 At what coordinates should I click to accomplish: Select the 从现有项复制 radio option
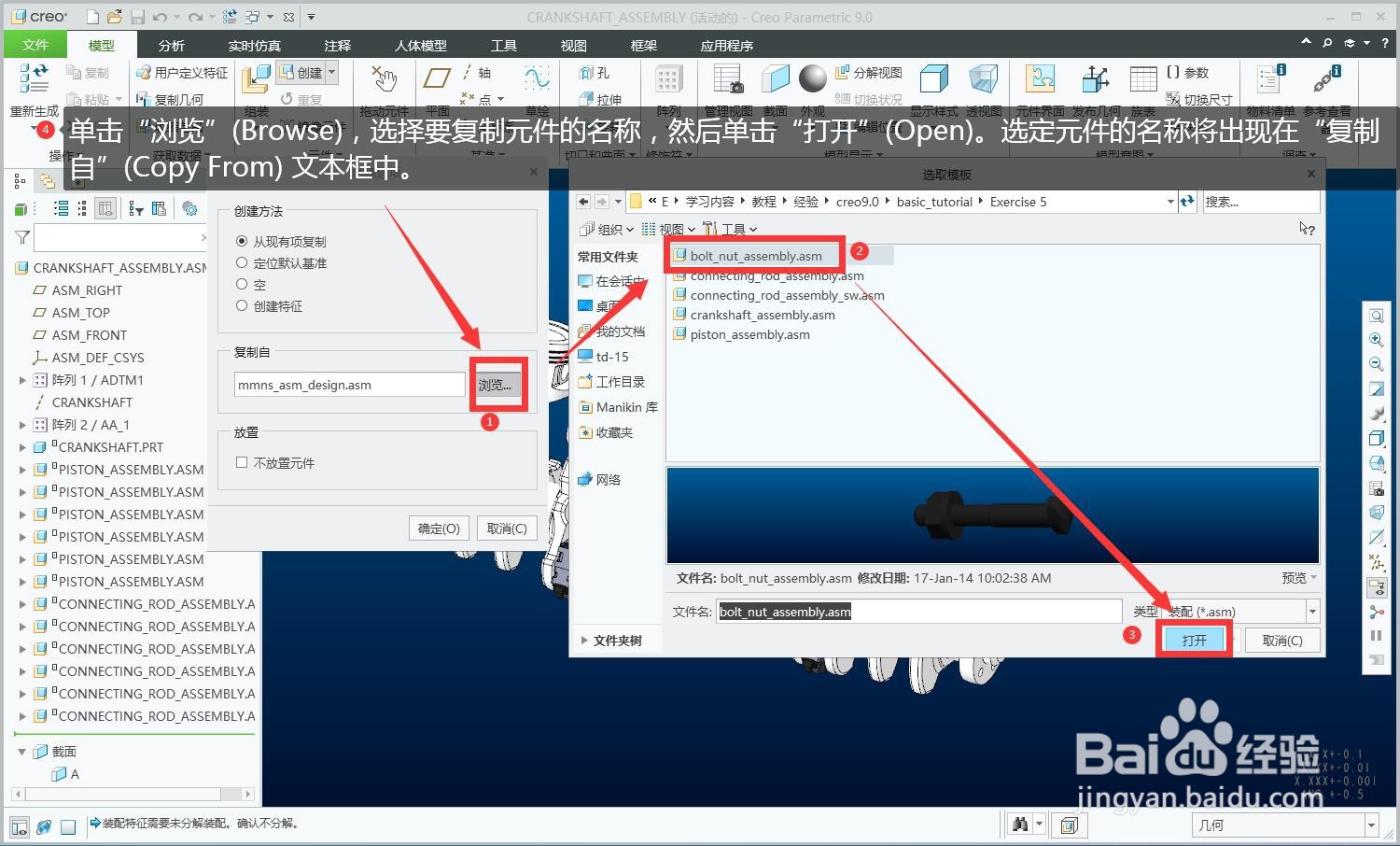pyautogui.click(x=242, y=241)
